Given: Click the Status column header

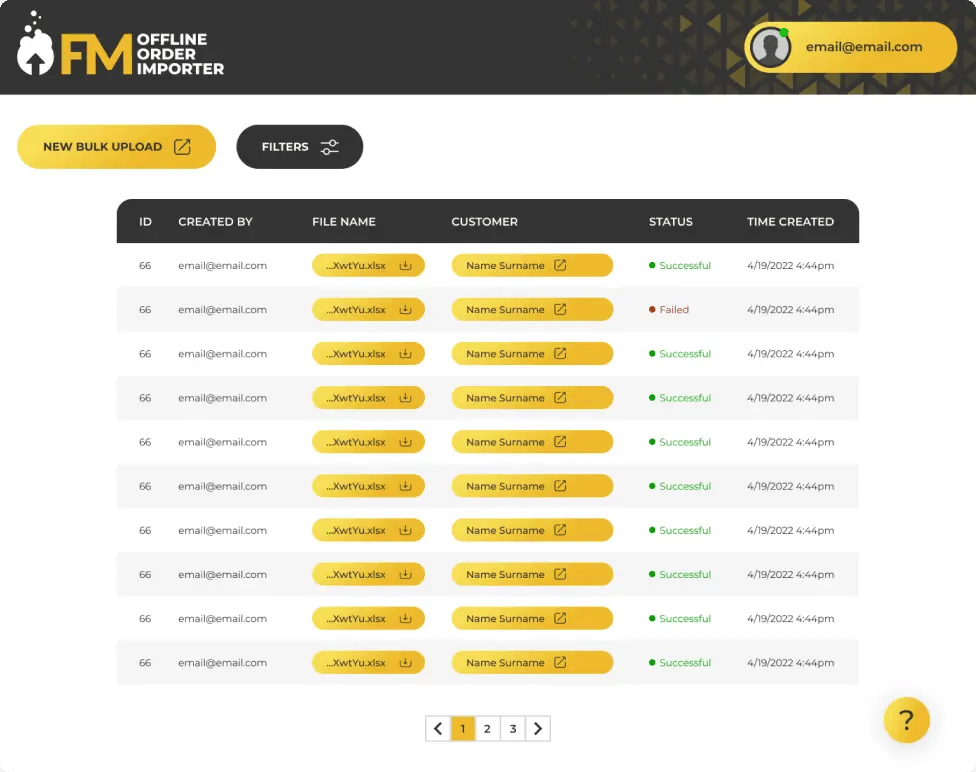Looking at the screenshot, I should (x=670, y=222).
